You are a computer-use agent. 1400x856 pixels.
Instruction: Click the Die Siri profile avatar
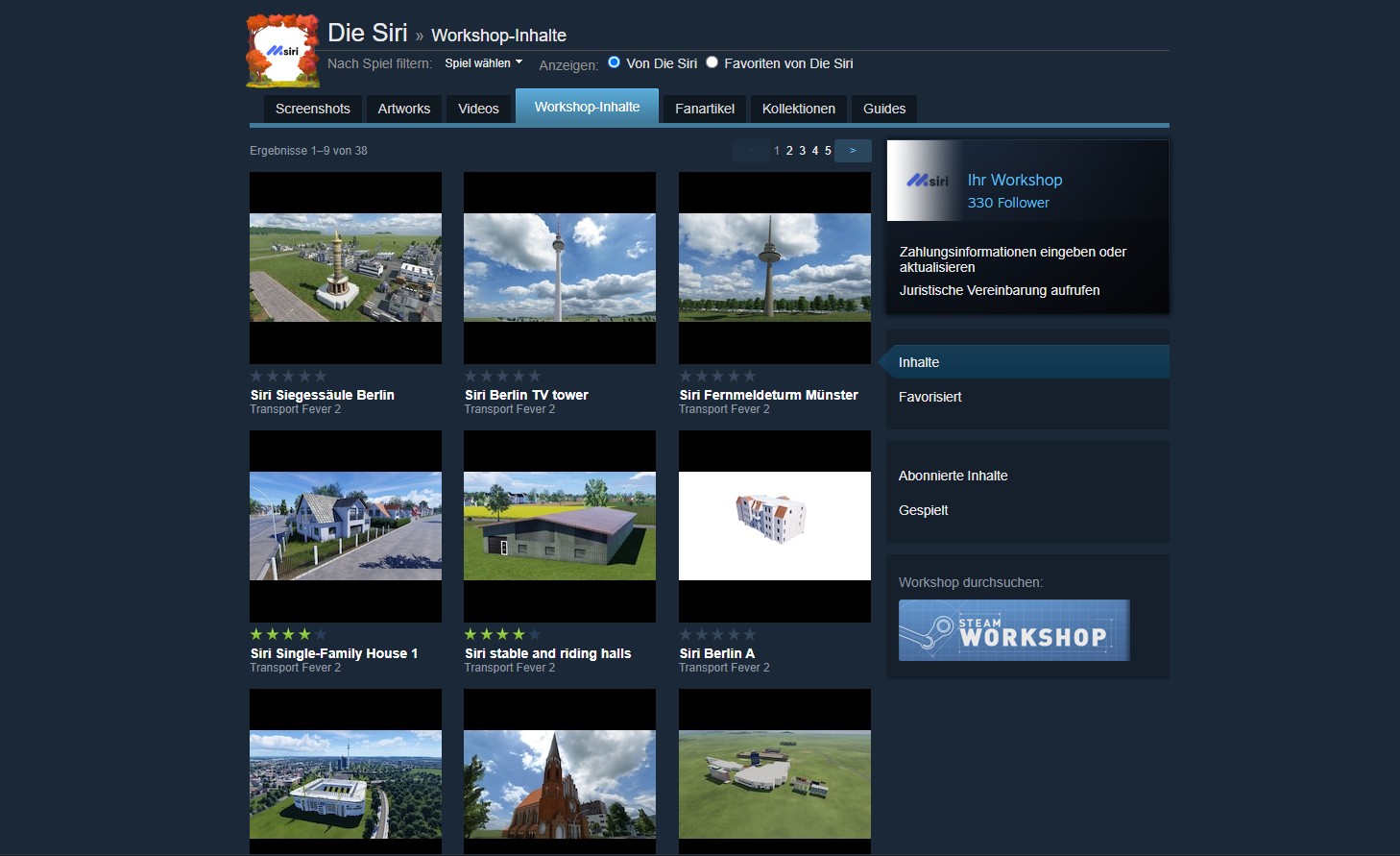point(282,51)
